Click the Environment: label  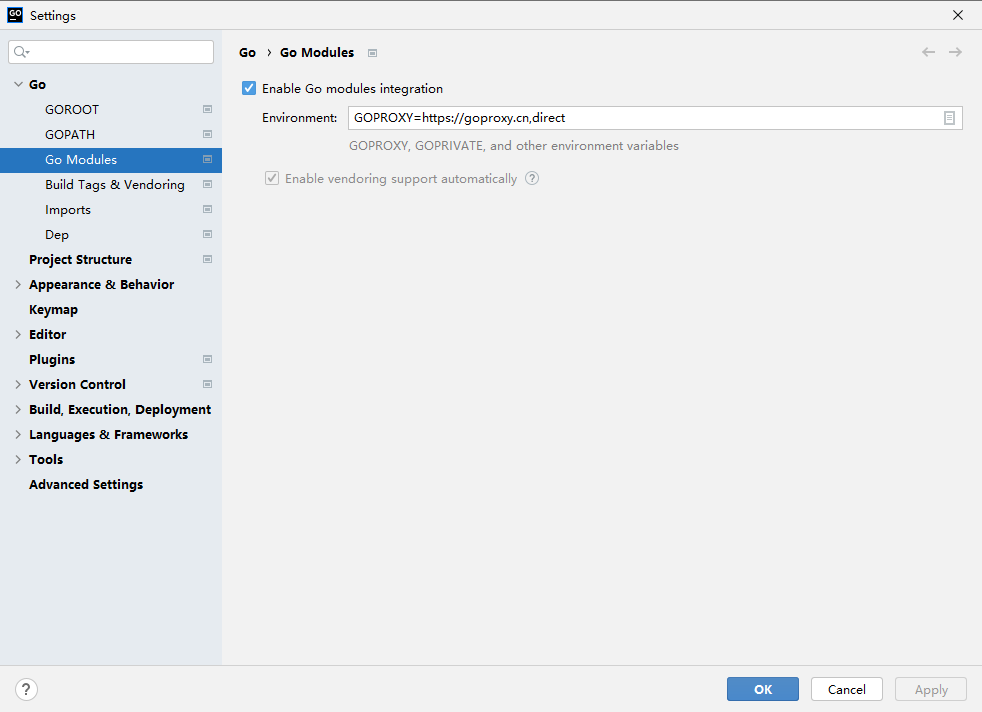coord(299,118)
